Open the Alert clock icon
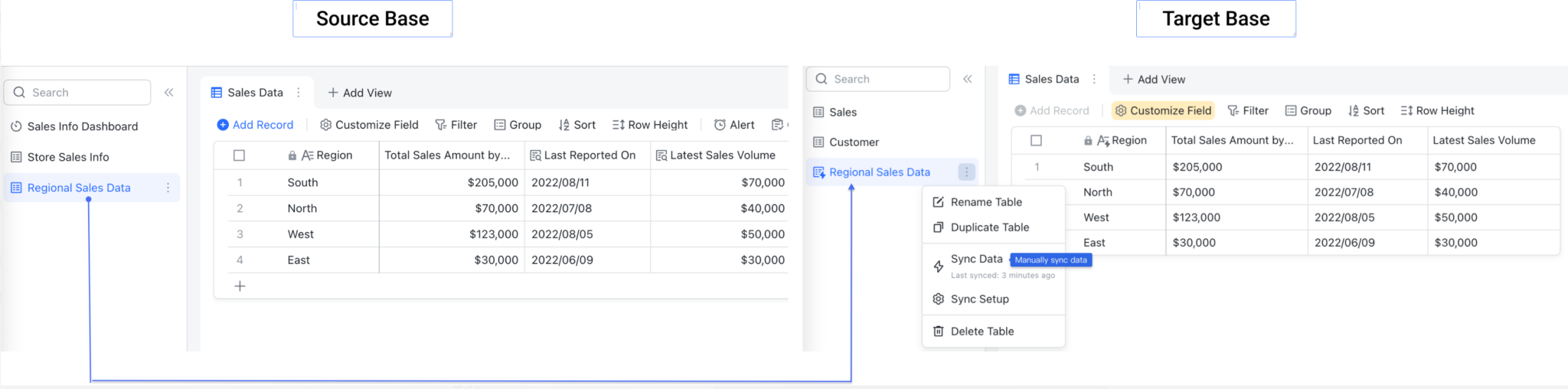The height and width of the screenshot is (389, 1568). click(x=720, y=125)
